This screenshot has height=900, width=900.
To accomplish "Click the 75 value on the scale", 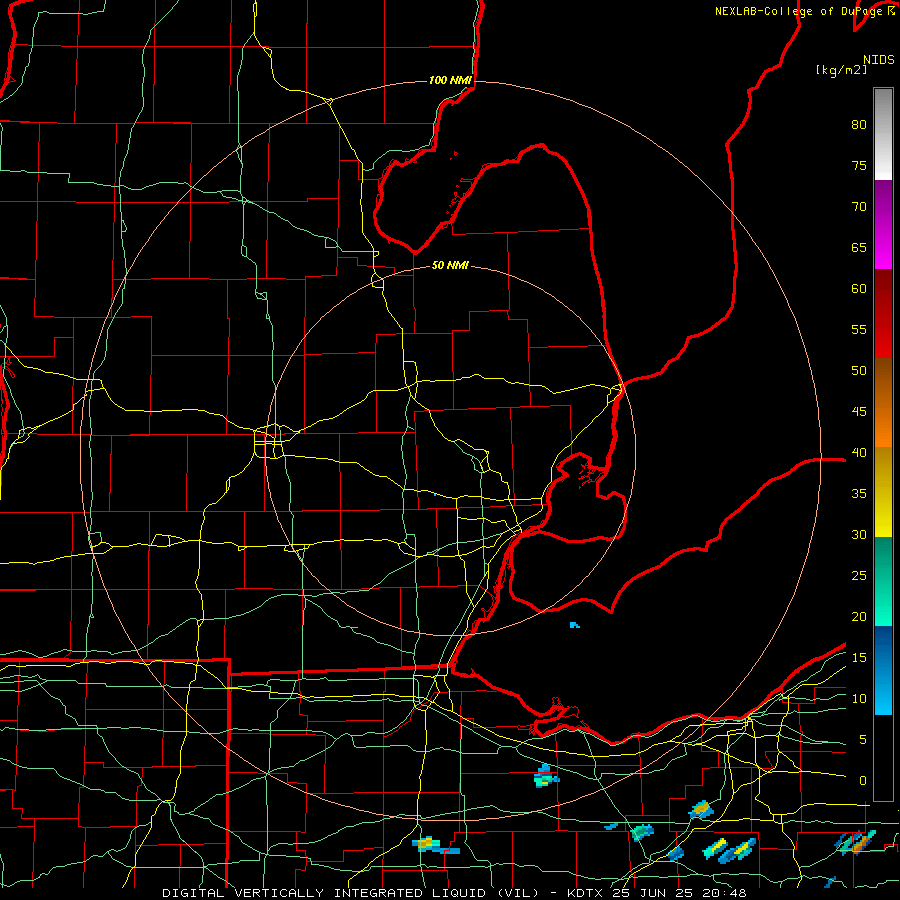I will (859, 166).
